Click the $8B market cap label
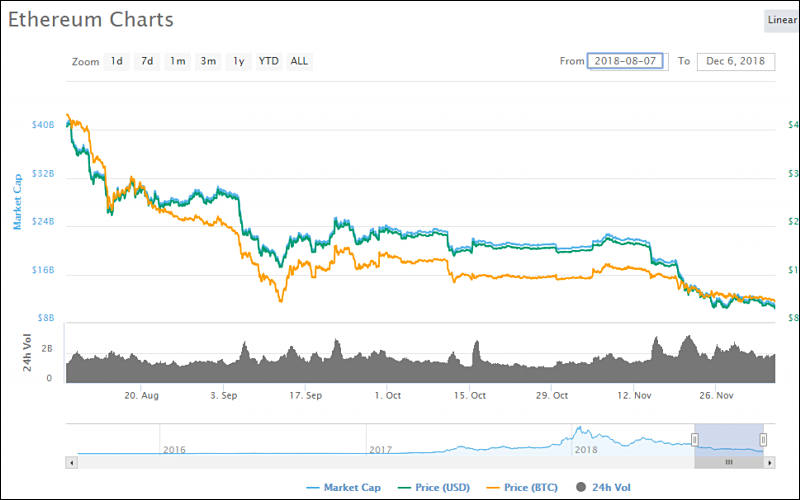The image size is (800, 500). 45,318
